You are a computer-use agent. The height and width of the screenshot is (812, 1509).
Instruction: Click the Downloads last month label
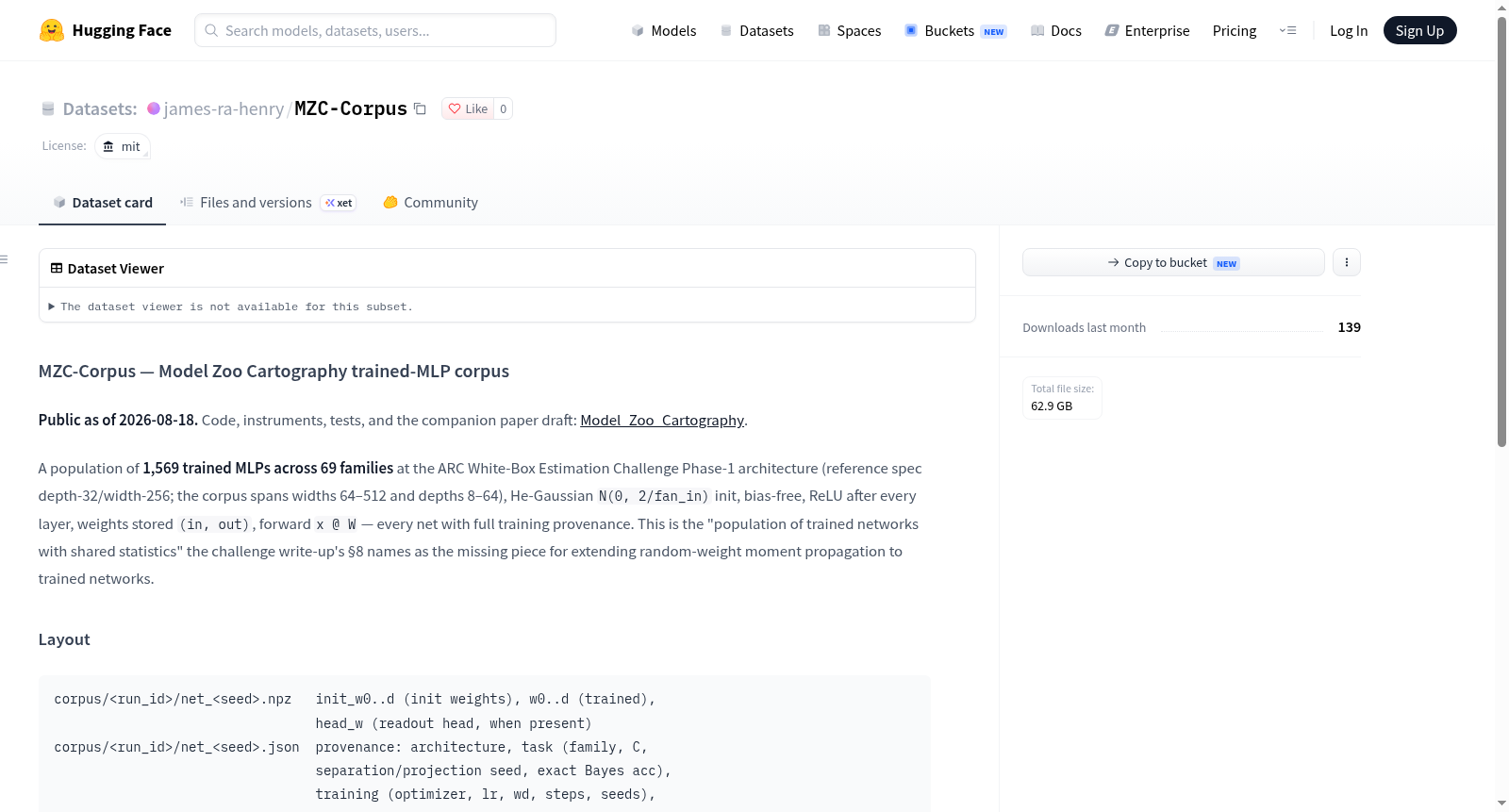coord(1085,327)
